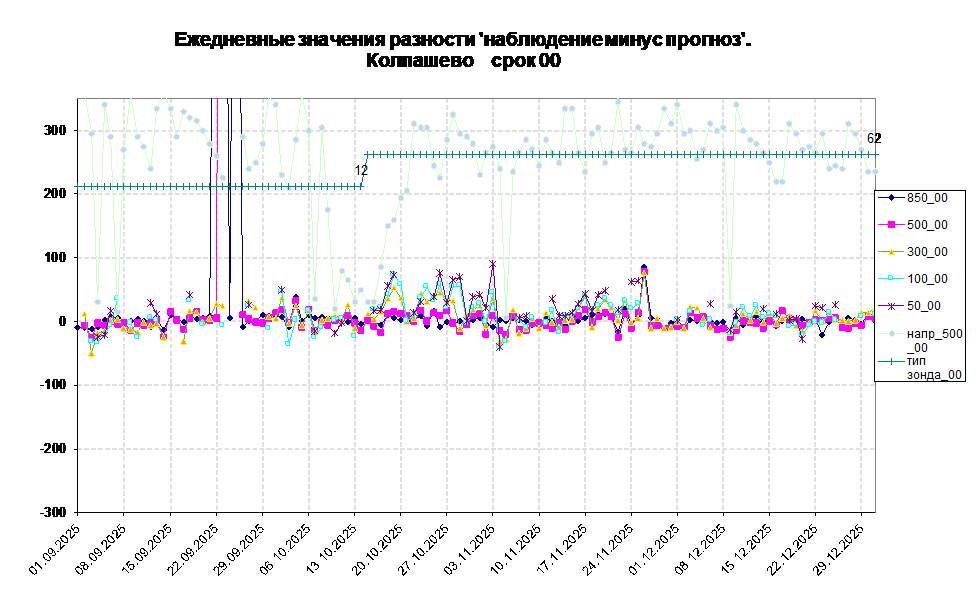976x599 pixels.
Task: Click the step rise in teal probe-type line
Action: tap(365, 170)
